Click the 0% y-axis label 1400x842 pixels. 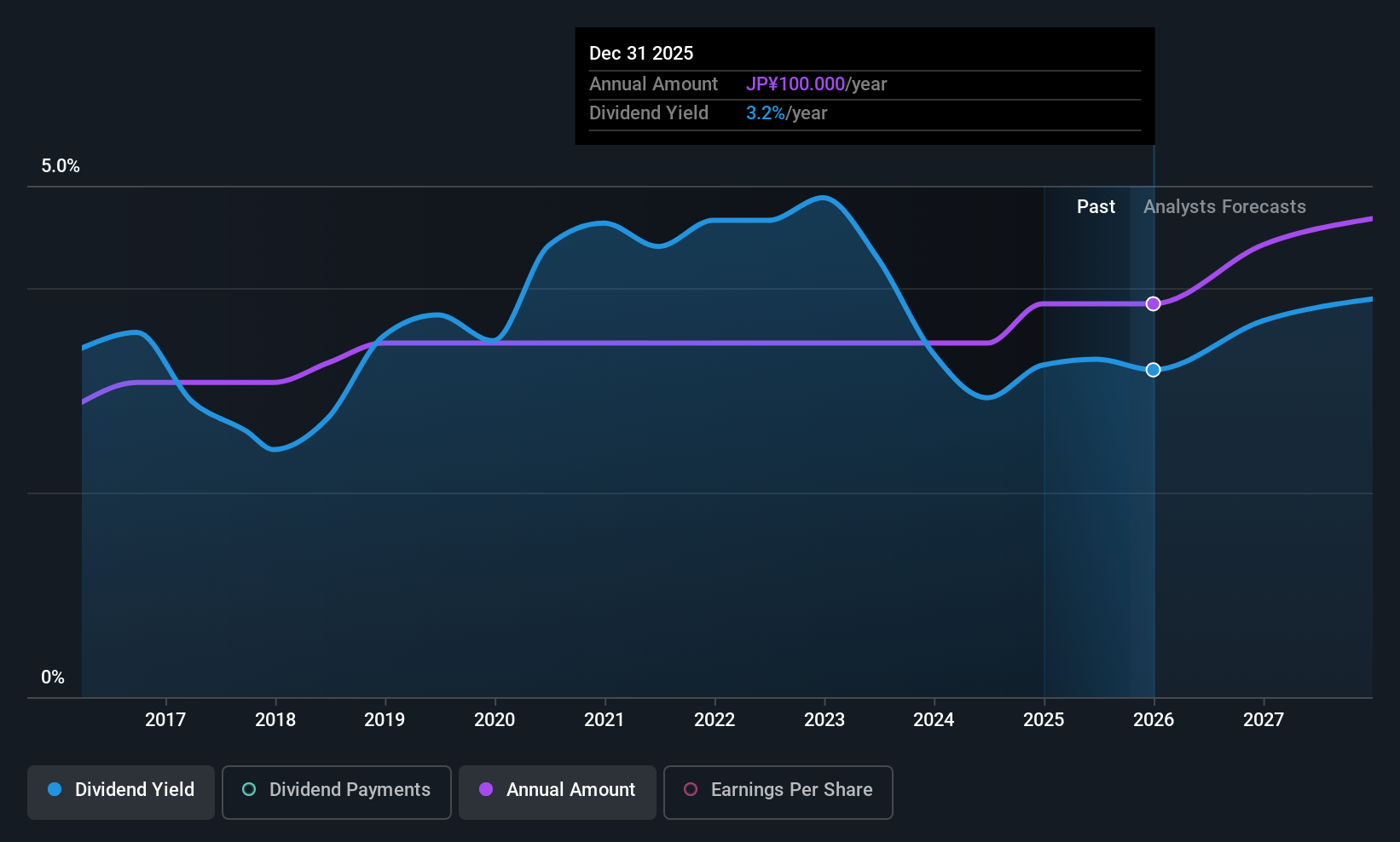pos(53,678)
